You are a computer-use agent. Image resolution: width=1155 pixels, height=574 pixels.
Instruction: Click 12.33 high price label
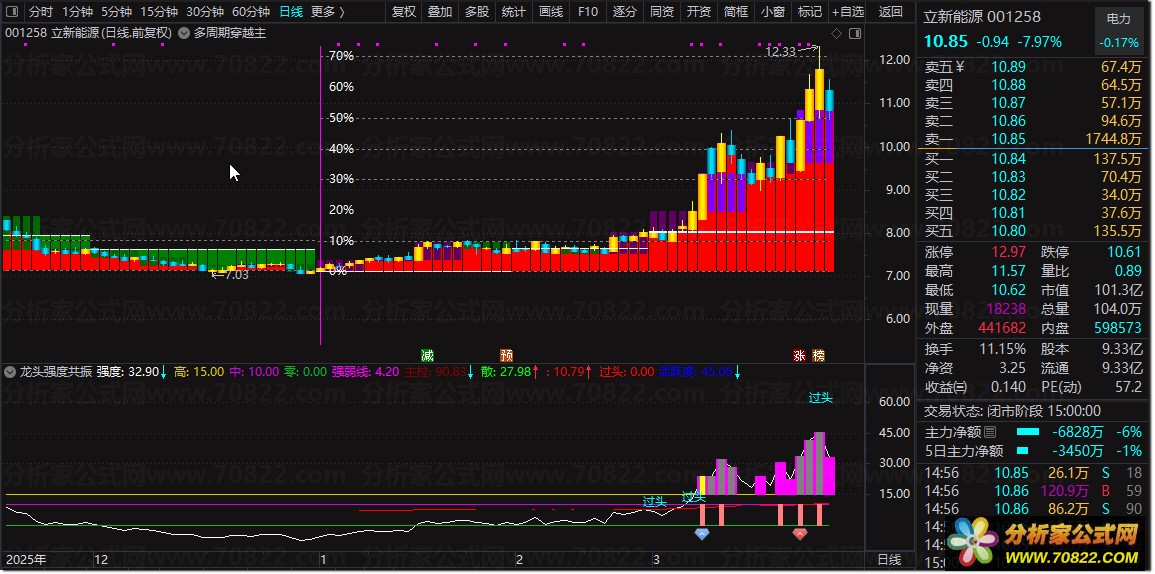781,52
